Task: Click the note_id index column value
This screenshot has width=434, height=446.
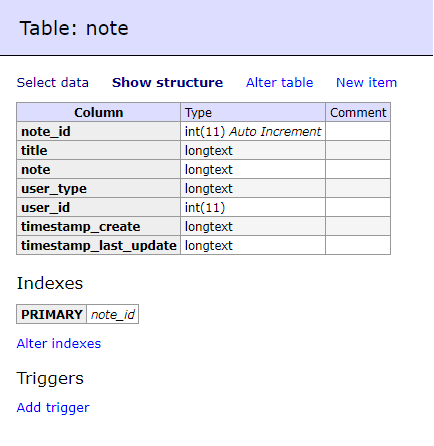Action: click(113, 314)
